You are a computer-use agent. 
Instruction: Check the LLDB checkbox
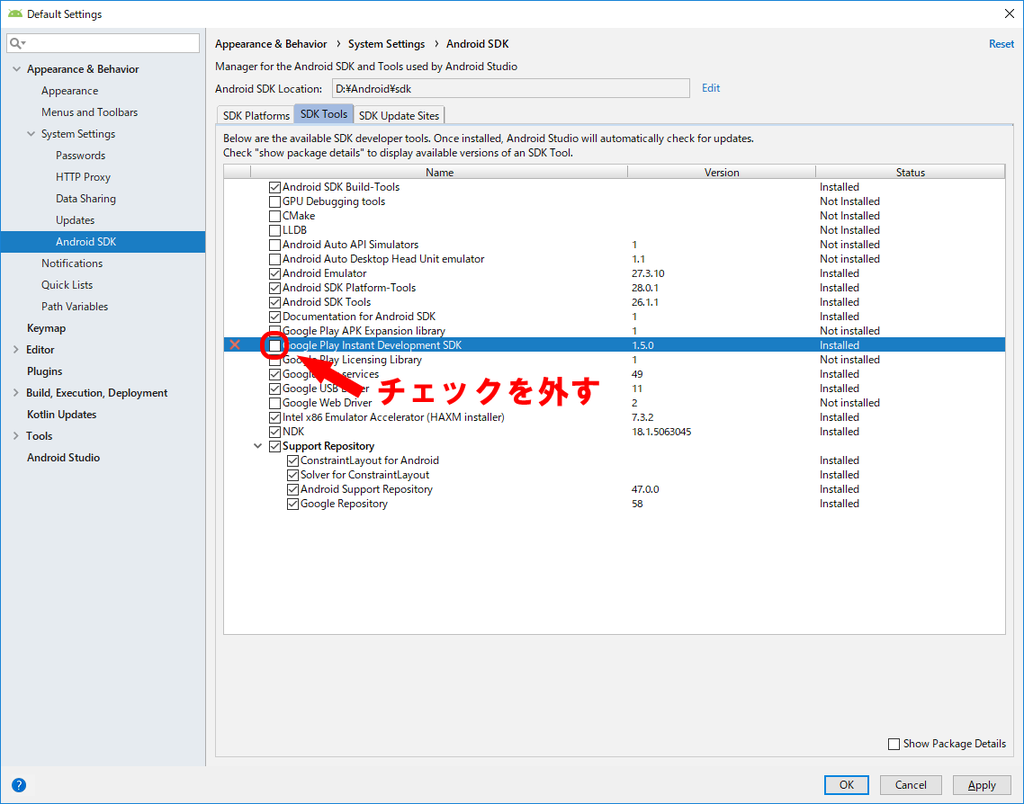275,231
